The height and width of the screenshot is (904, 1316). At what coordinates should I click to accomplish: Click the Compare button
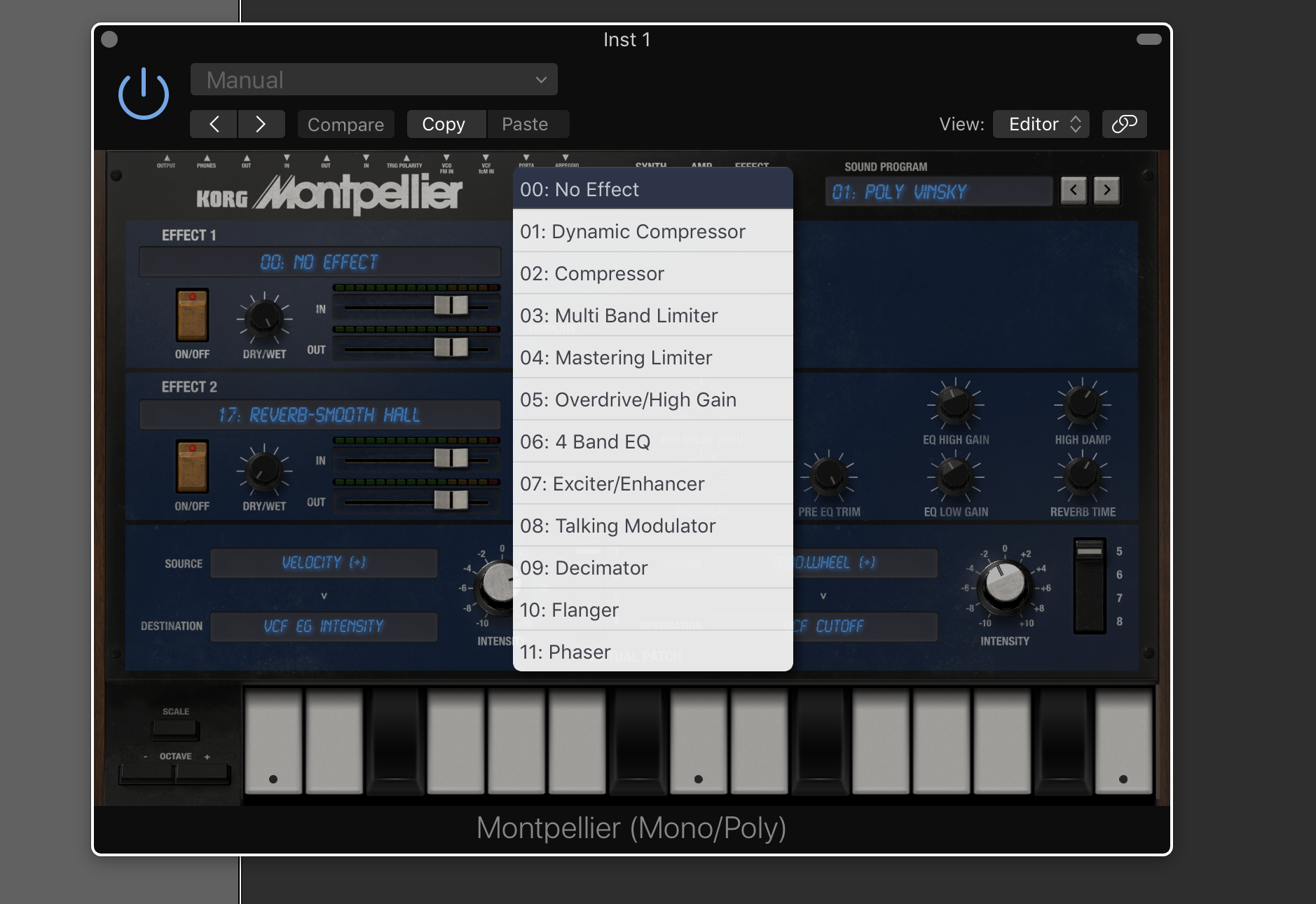click(346, 124)
